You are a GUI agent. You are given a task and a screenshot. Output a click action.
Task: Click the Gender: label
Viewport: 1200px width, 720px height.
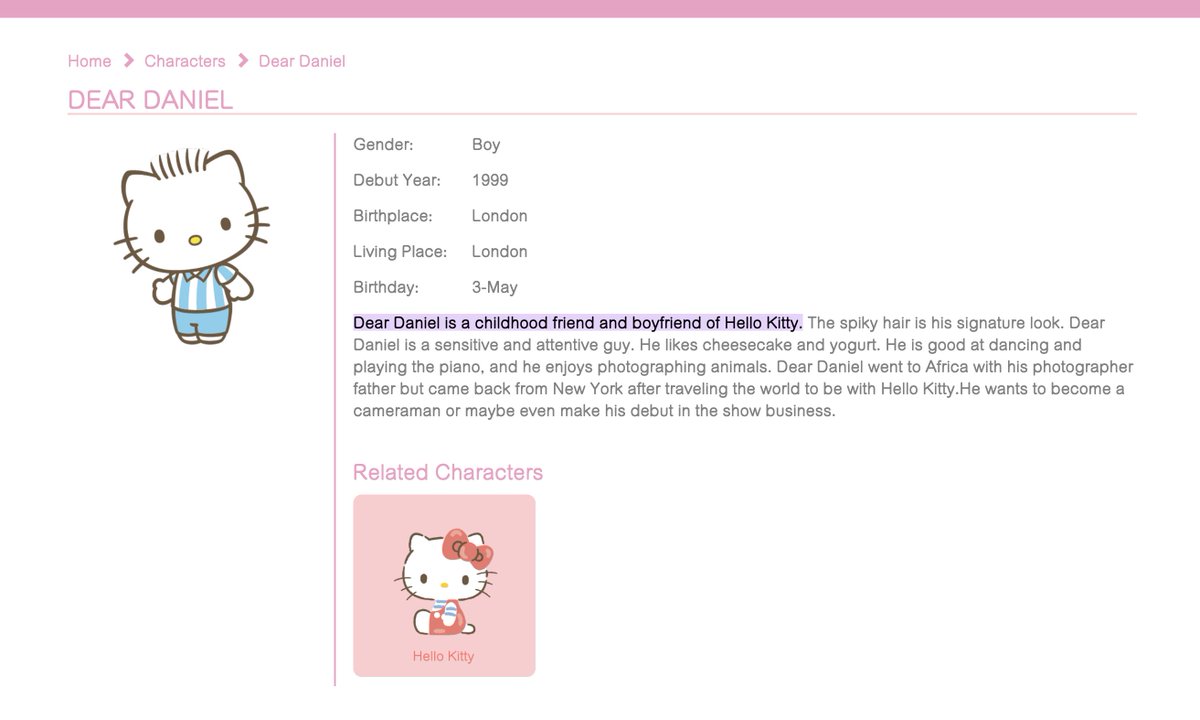pyautogui.click(x=383, y=145)
